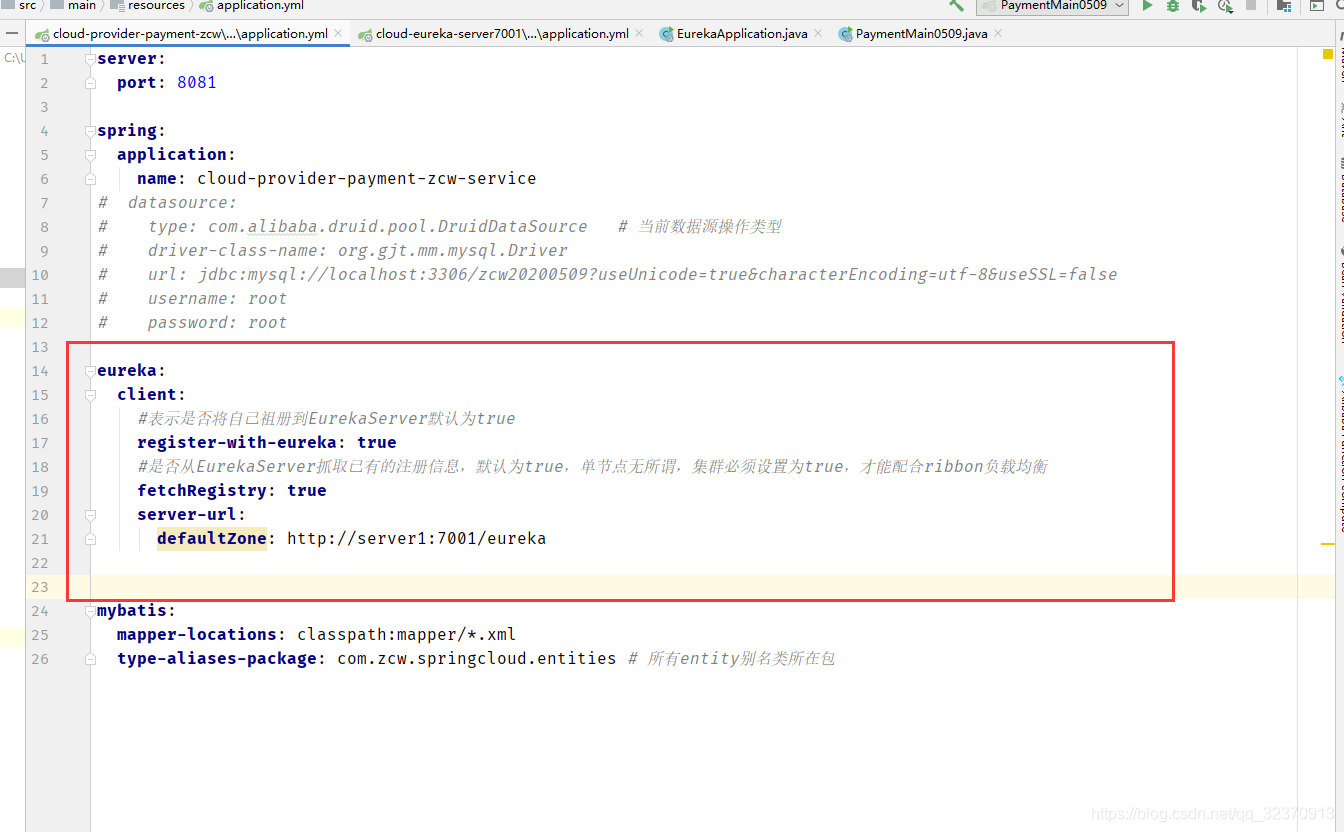Click the cloud-provider-payment-zcw-service name value
This screenshot has height=832, width=1344.
tap(366, 179)
